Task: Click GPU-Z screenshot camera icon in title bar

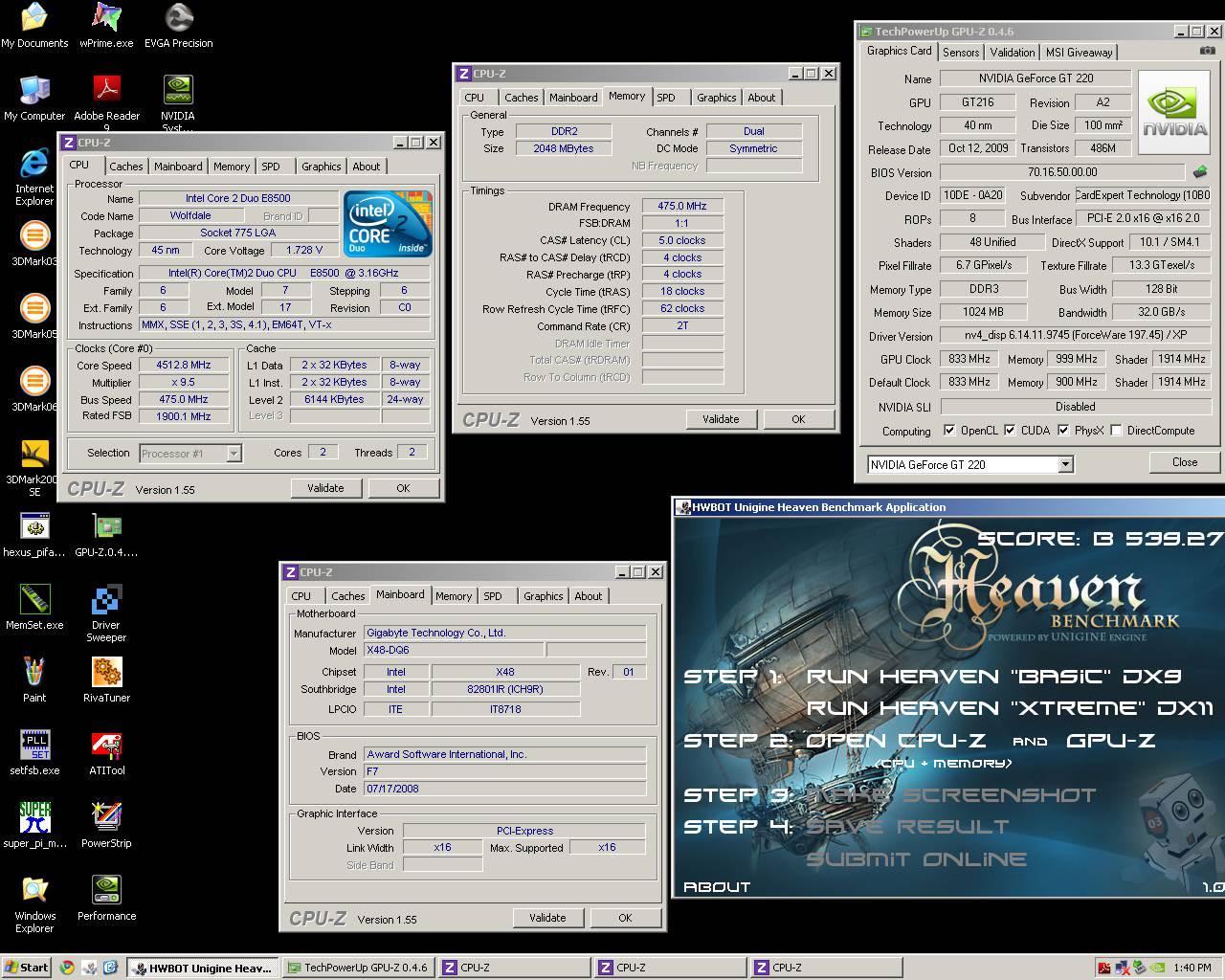Action: tap(1208, 52)
